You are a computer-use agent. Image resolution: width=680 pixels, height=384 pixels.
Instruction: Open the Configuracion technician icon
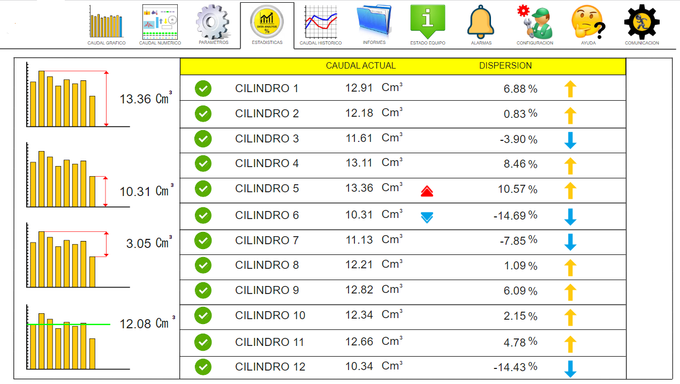coord(535,22)
